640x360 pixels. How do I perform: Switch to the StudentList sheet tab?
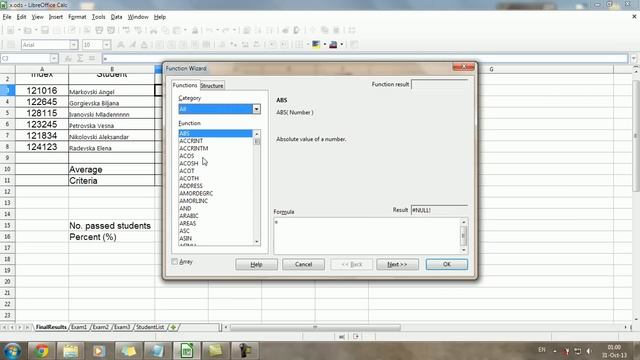coord(150,327)
